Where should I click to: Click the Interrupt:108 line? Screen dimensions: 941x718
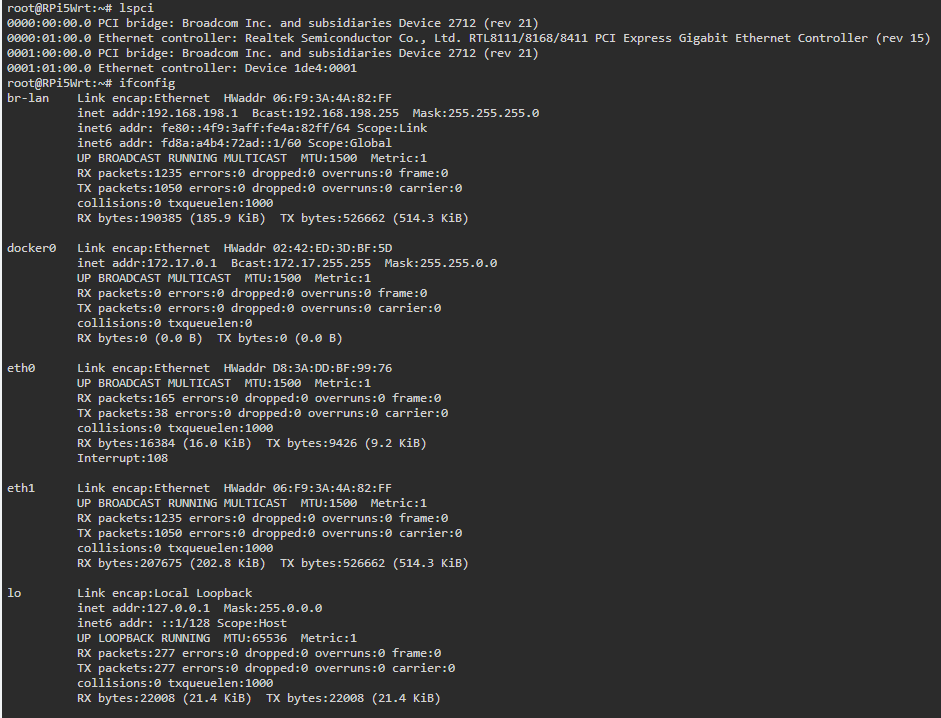click(122, 459)
